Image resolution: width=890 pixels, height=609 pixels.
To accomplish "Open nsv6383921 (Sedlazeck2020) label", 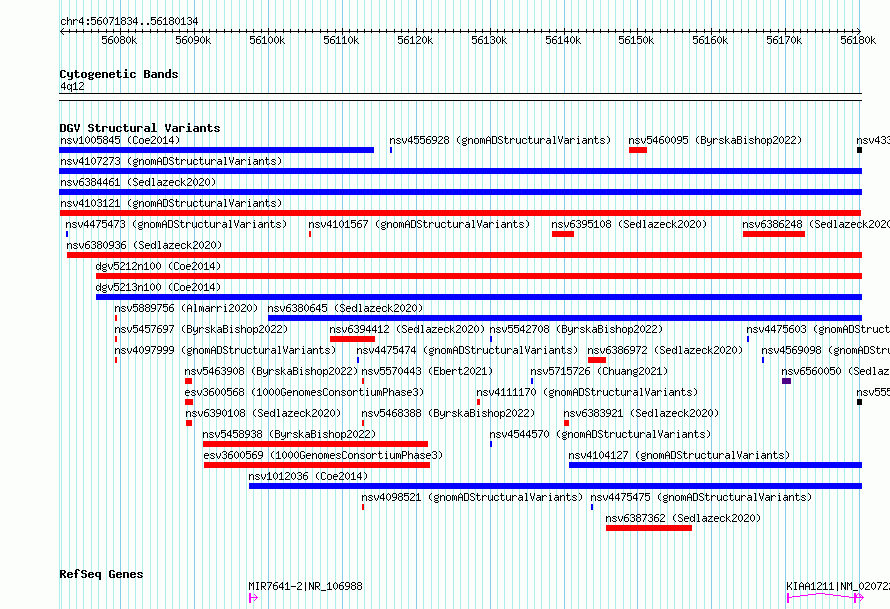I will [x=641, y=413].
